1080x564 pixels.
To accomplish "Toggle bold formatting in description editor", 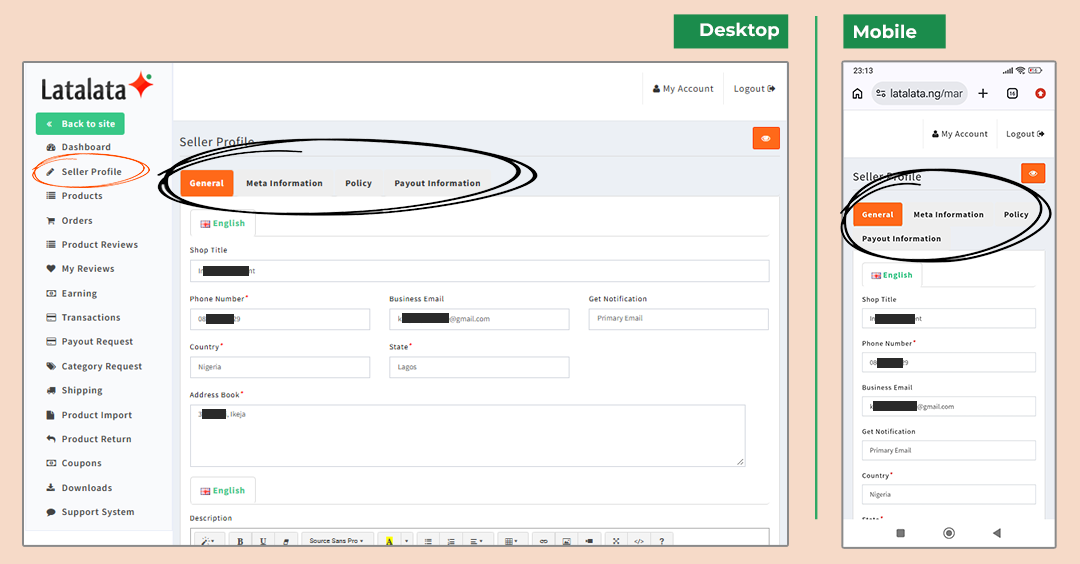I will tap(240, 541).
